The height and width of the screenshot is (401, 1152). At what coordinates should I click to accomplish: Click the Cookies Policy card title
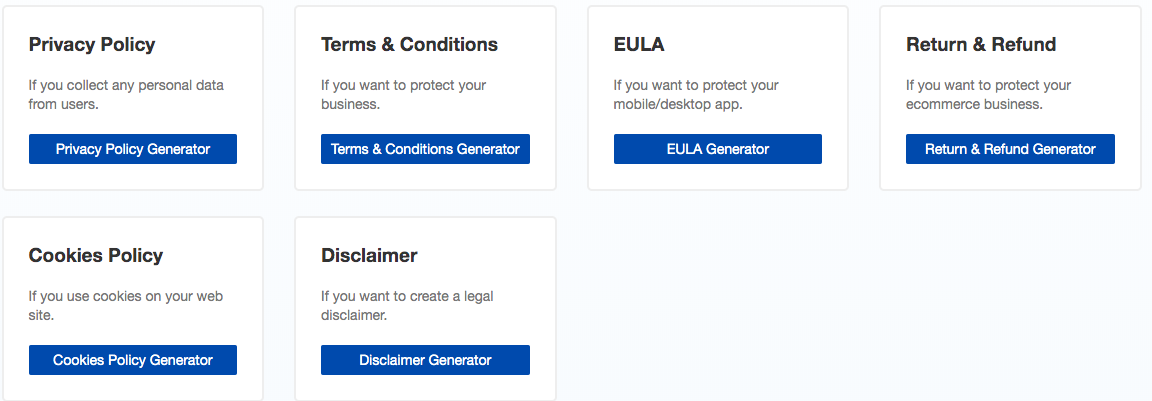pyautogui.click(x=96, y=256)
